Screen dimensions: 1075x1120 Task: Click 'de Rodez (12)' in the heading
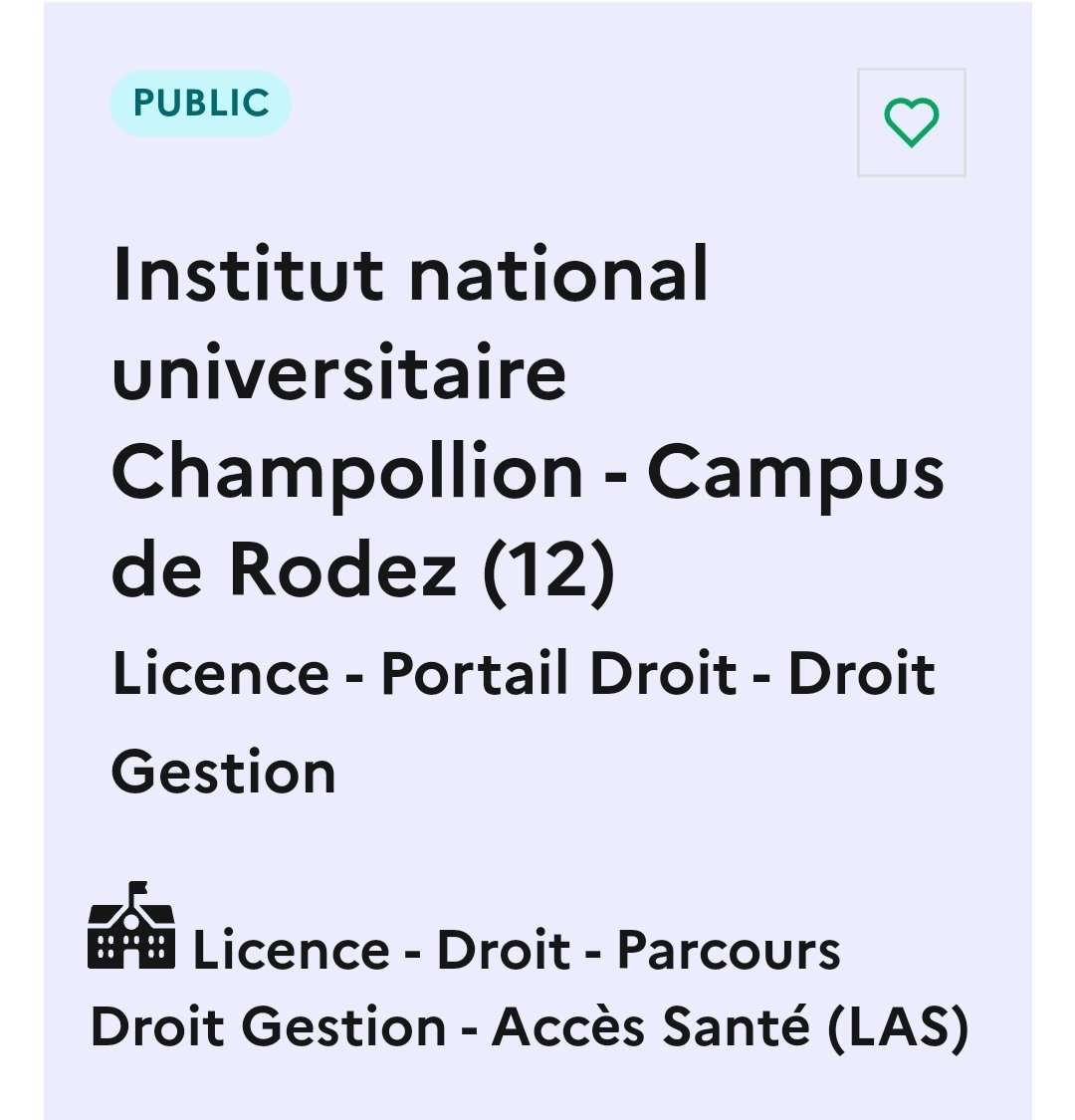(x=363, y=570)
